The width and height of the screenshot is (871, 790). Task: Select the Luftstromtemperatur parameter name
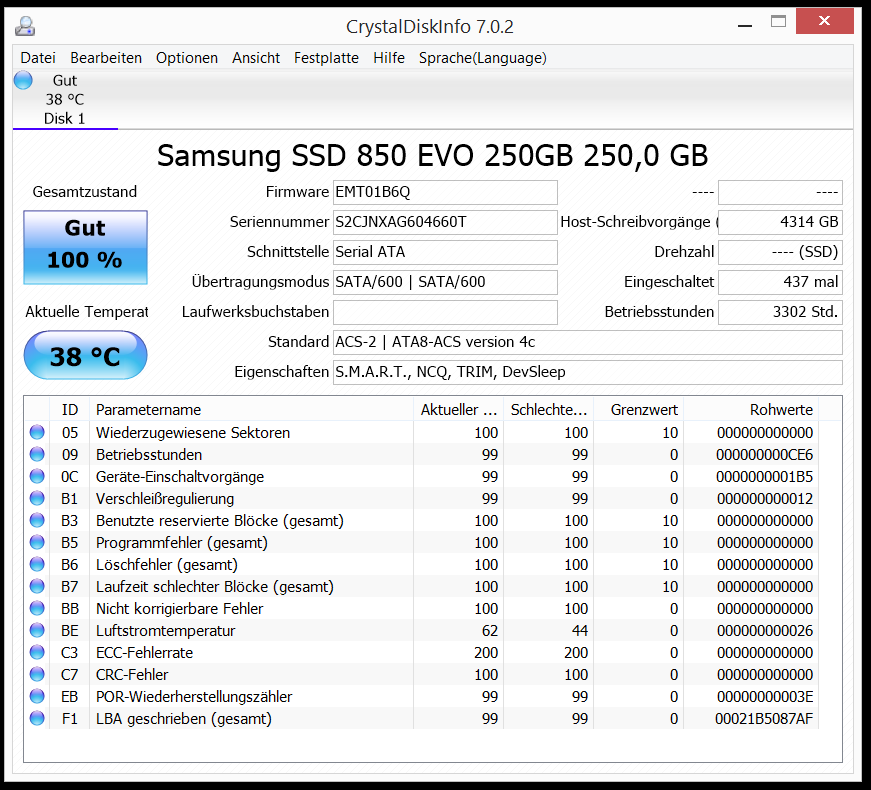(x=166, y=631)
